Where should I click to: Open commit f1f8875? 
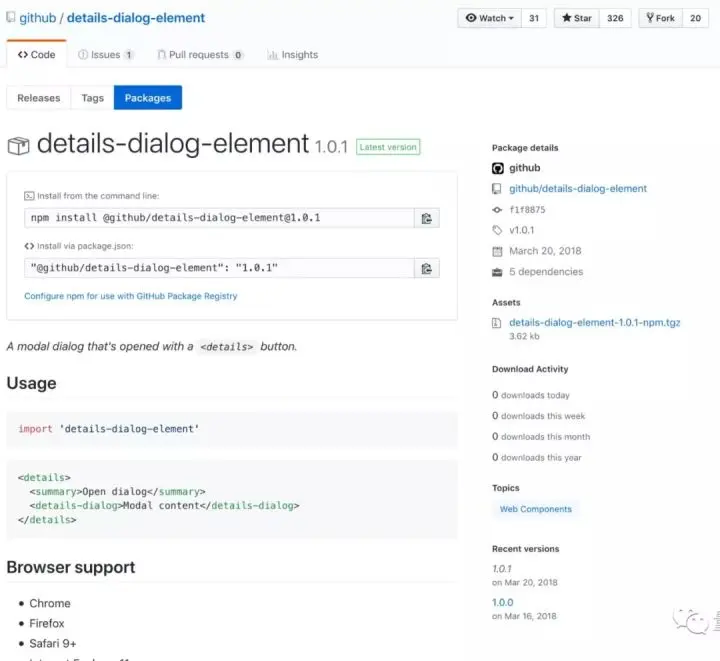coord(527,210)
